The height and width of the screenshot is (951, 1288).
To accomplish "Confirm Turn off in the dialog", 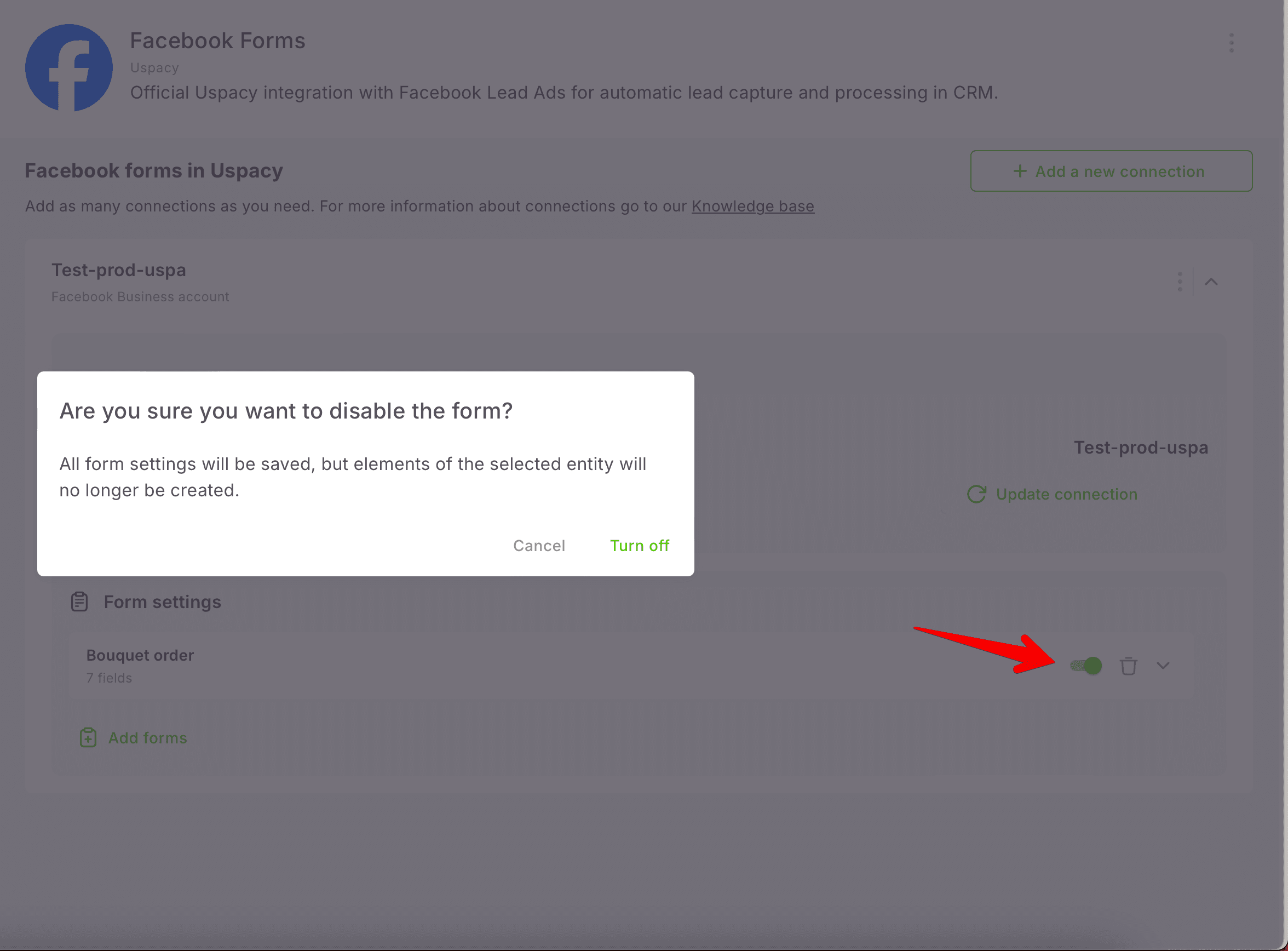I will (x=640, y=546).
